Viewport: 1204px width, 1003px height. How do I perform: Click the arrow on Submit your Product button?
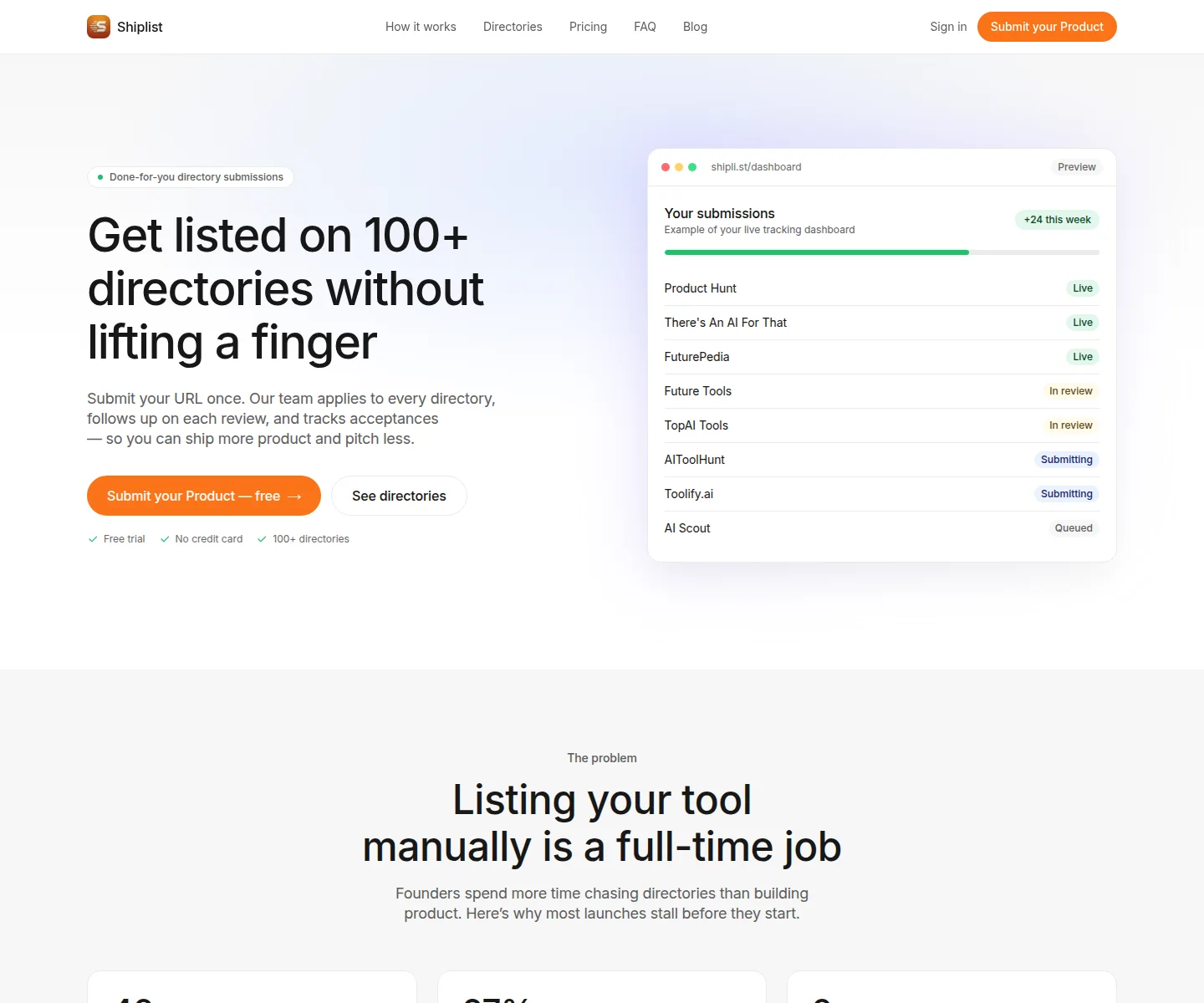tap(294, 496)
